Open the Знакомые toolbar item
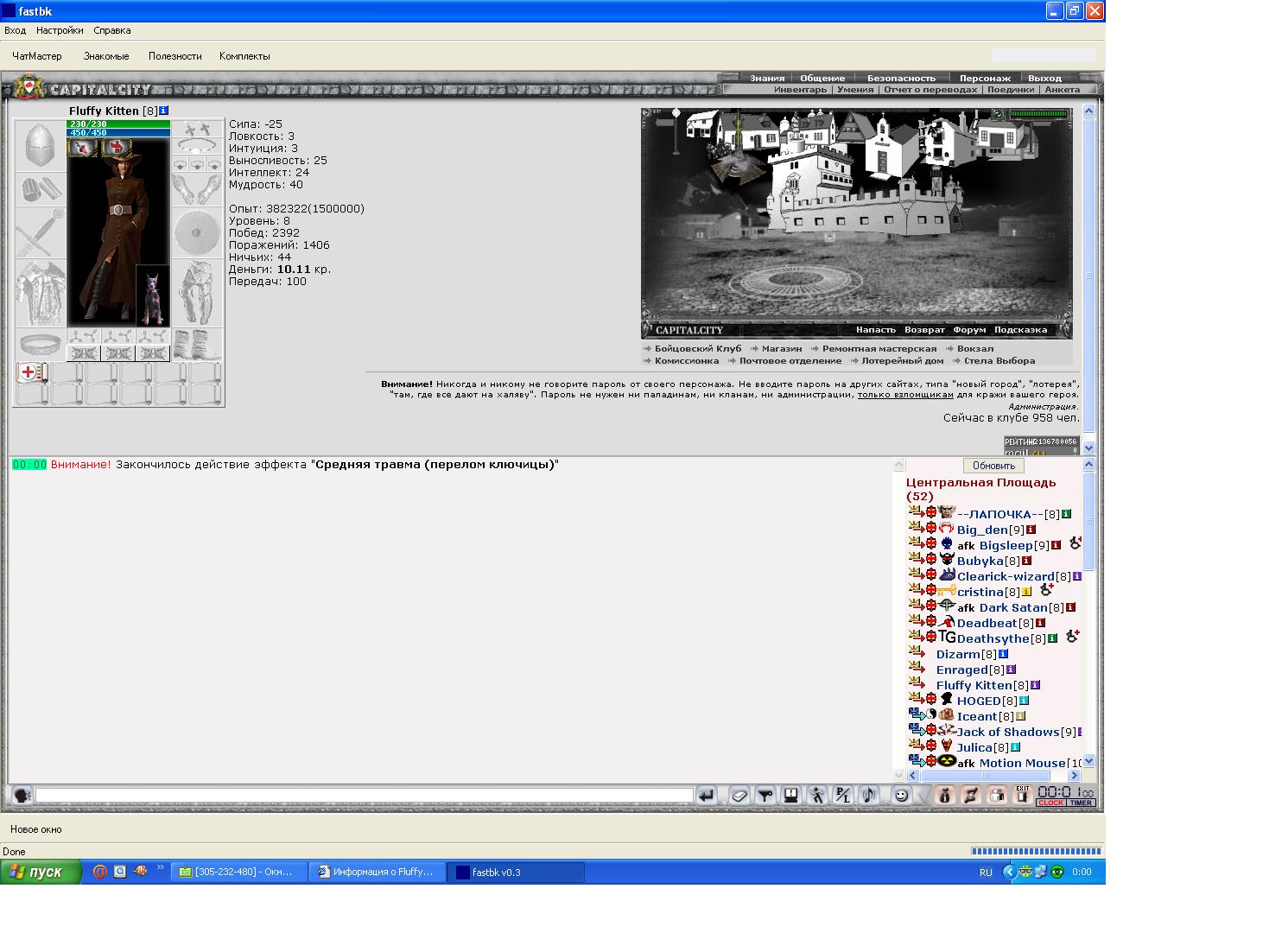The image size is (1269, 952). pos(106,56)
